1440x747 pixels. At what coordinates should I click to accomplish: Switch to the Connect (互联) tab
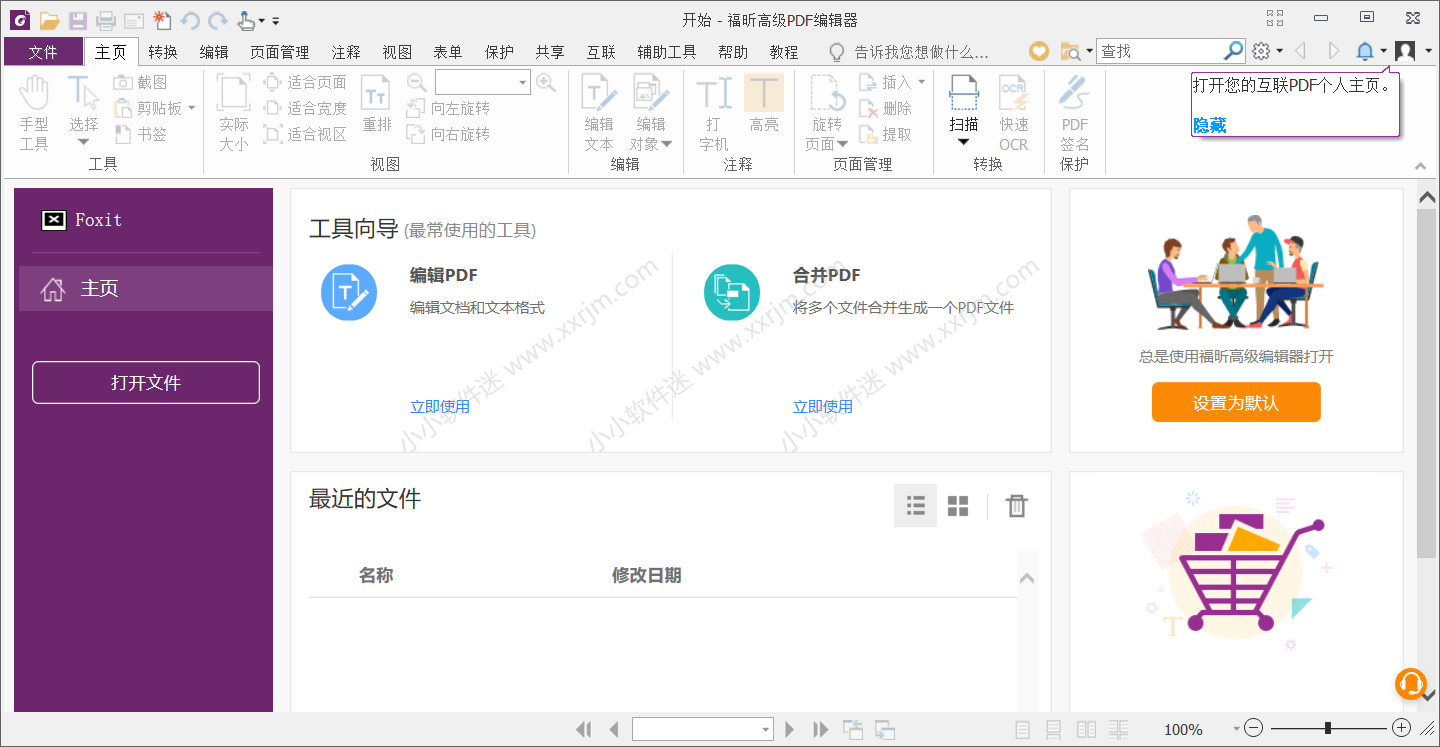pyautogui.click(x=601, y=52)
